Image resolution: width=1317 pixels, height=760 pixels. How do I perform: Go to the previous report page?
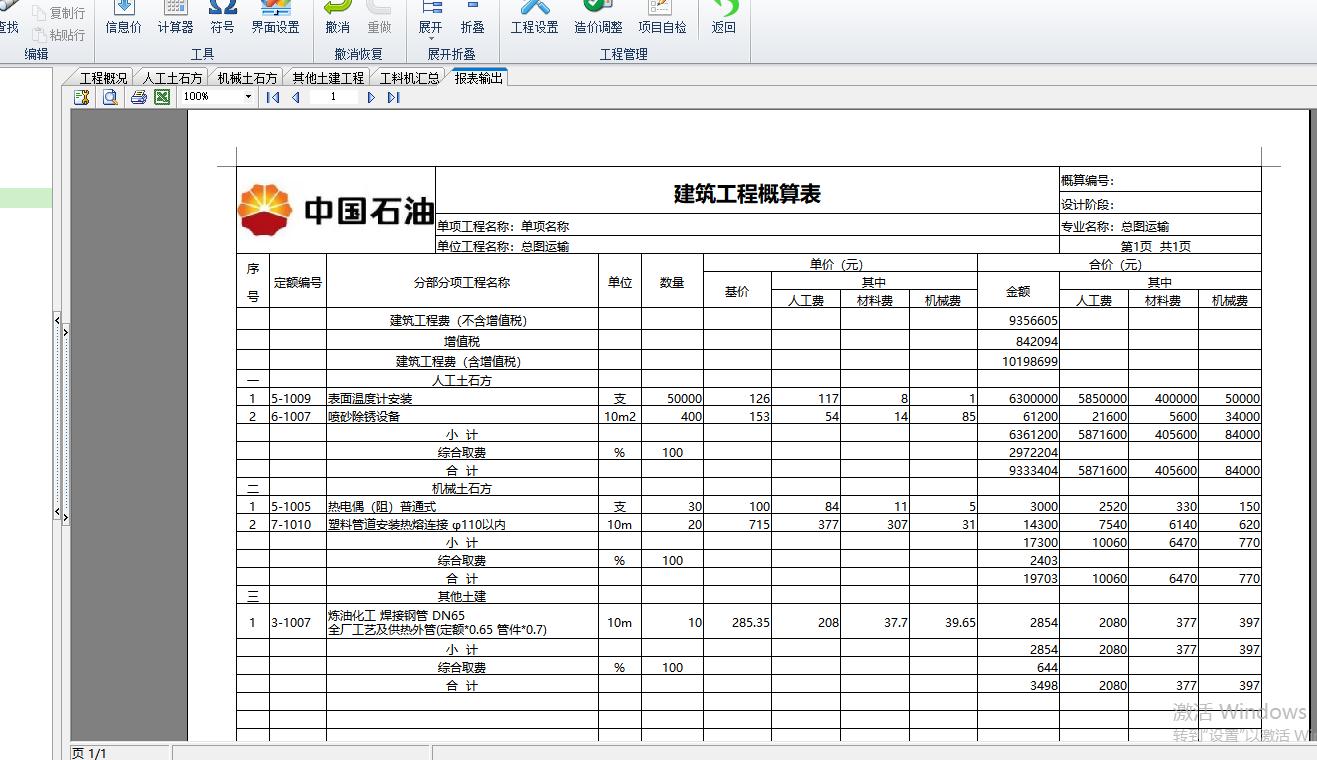(295, 97)
